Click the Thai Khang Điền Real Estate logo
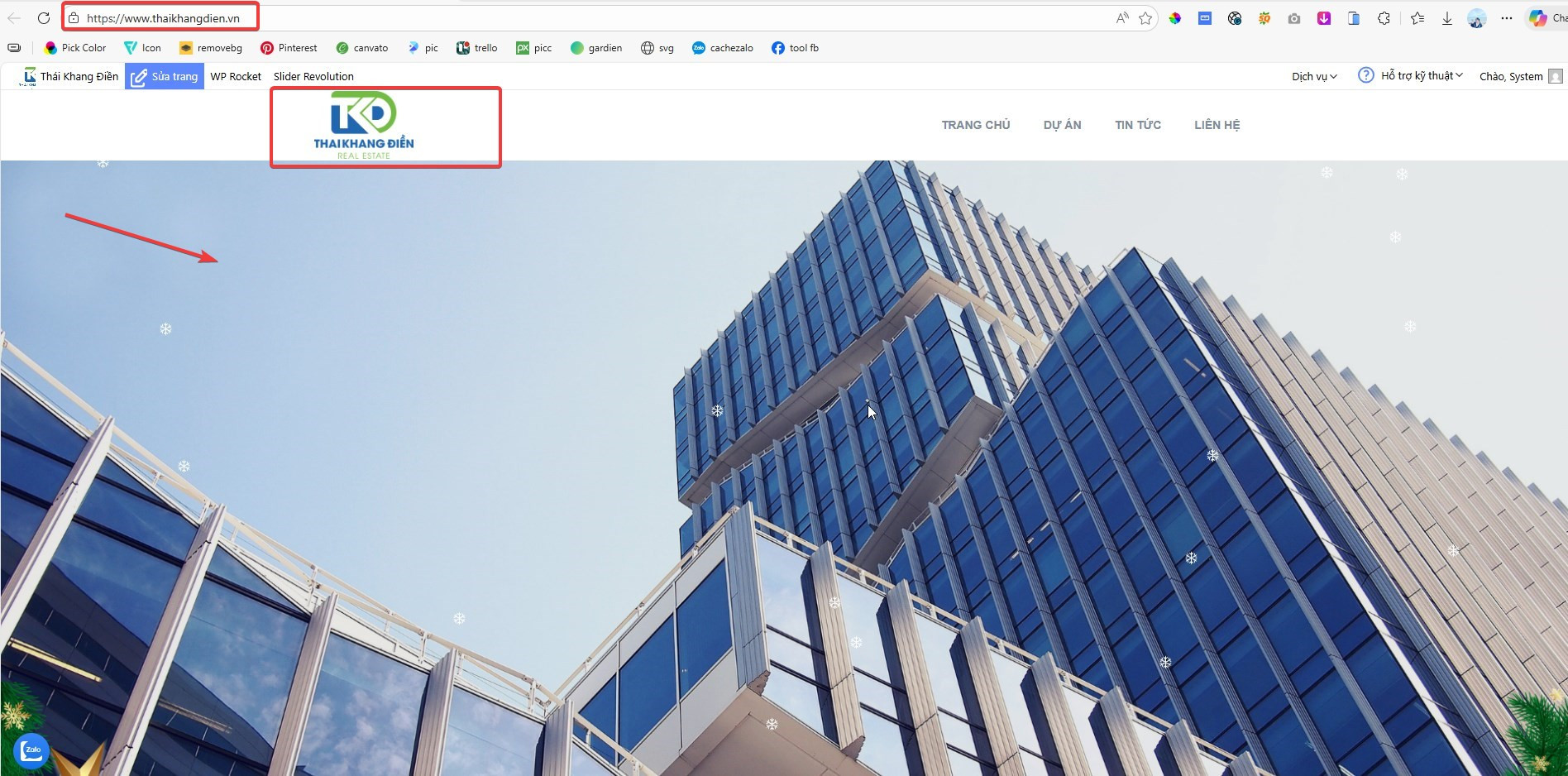This screenshot has height=776, width=1568. pyautogui.click(x=364, y=125)
